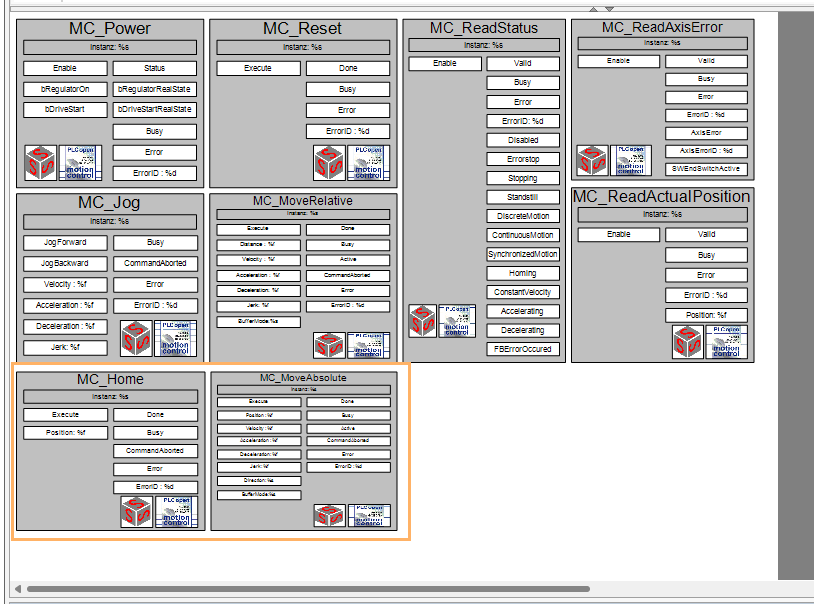This screenshot has width=814, height=604.
Task: Click the Velocity field in MC_Jog
Action: click(x=65, y=284)
